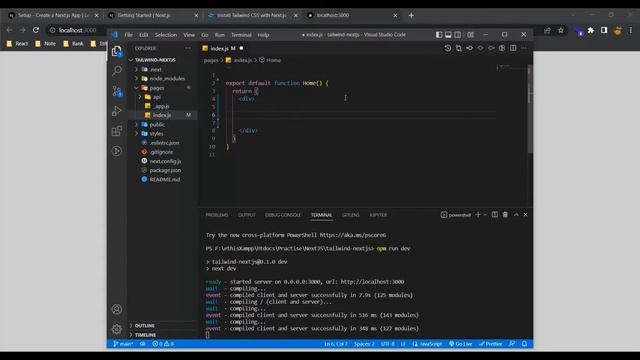Viewport: 640px width, 360px height.
Task: Select the index.js editor tab
Action: pos(223,49)
